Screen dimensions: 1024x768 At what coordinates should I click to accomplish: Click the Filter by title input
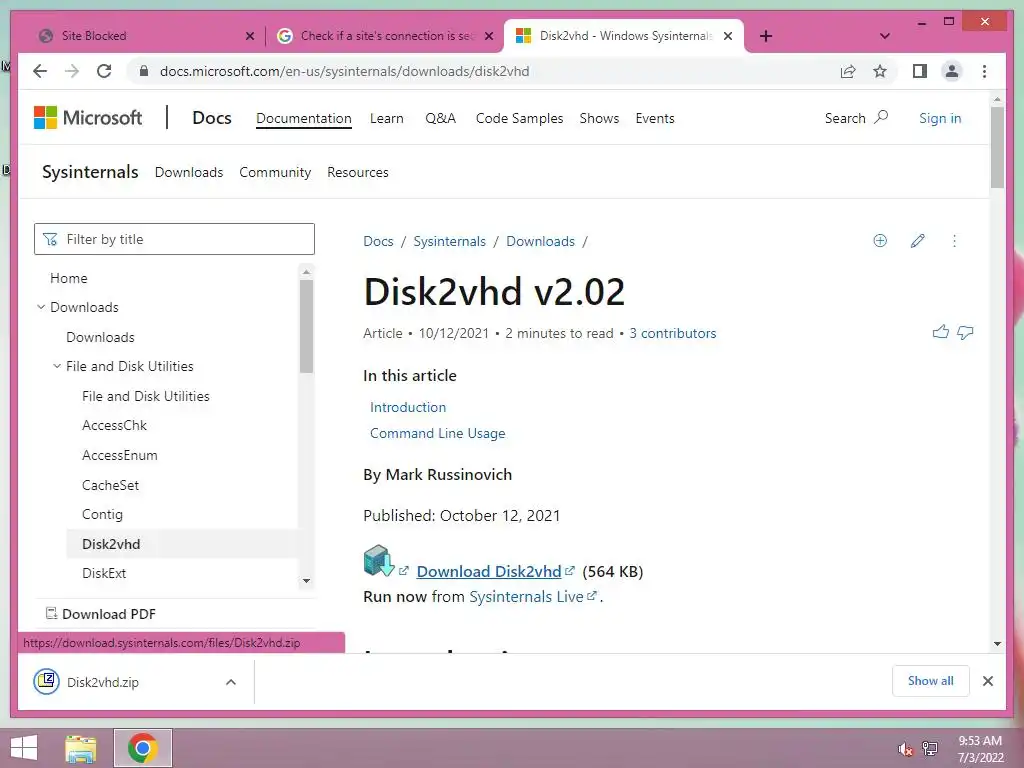(x=174, y=239)
